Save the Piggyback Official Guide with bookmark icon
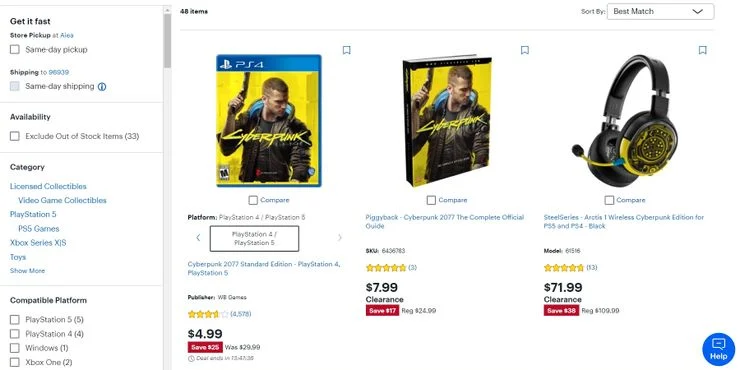Image resolution: width=740 pixels, height=370 pixels. [x=524, y=50]
